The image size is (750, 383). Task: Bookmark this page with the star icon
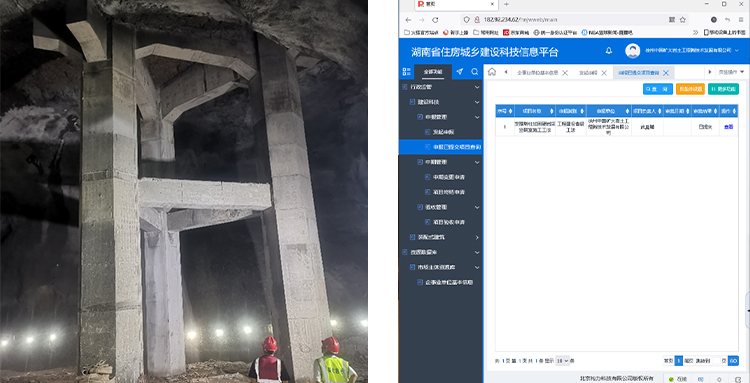click(x=683, y=20)
